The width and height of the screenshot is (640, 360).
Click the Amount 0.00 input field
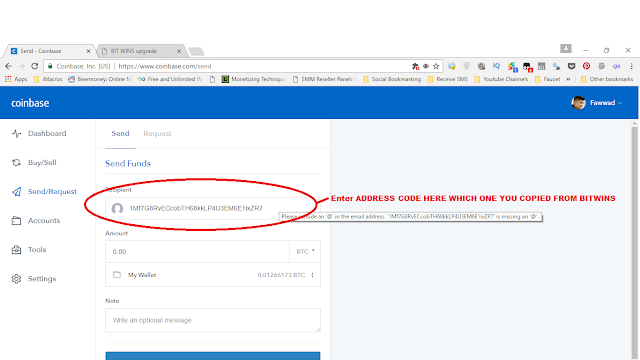point(198,251)
